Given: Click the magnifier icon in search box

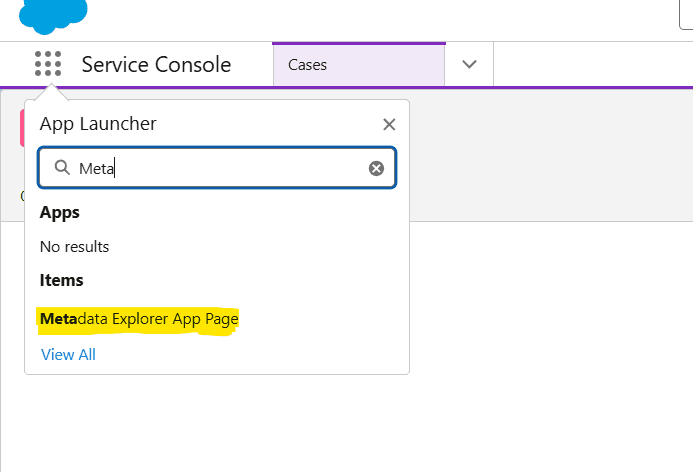Looking at the screenshot, I should (x=62, y=167).
